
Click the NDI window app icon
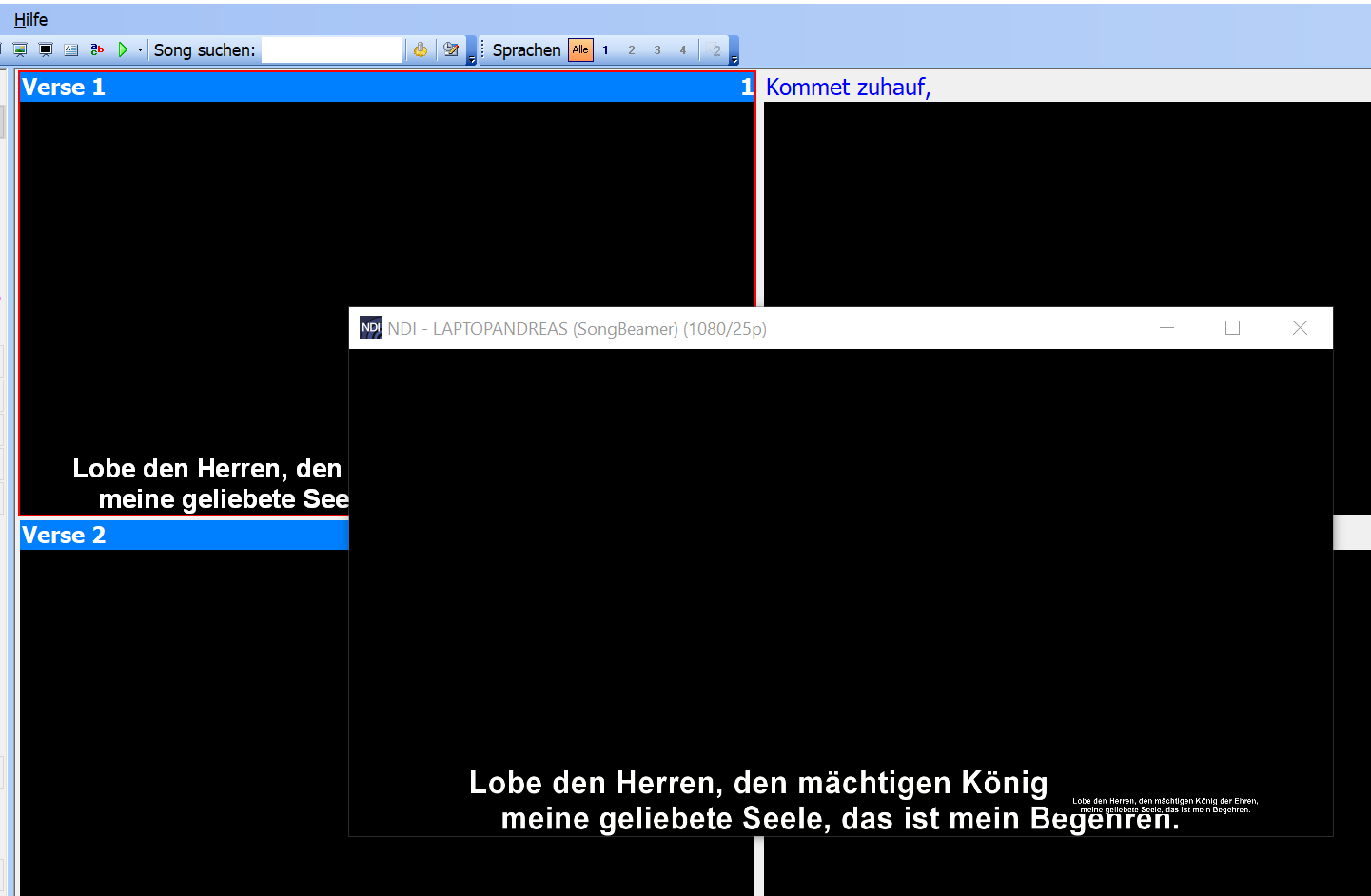coord(371,328)
